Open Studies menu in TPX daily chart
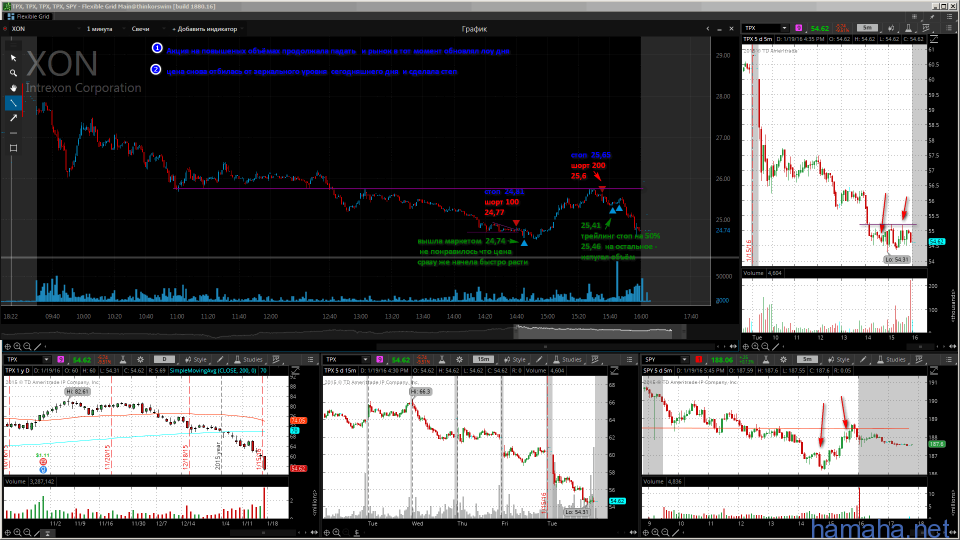The height and width of the screenshot is (540, 960). coord(248,359)
